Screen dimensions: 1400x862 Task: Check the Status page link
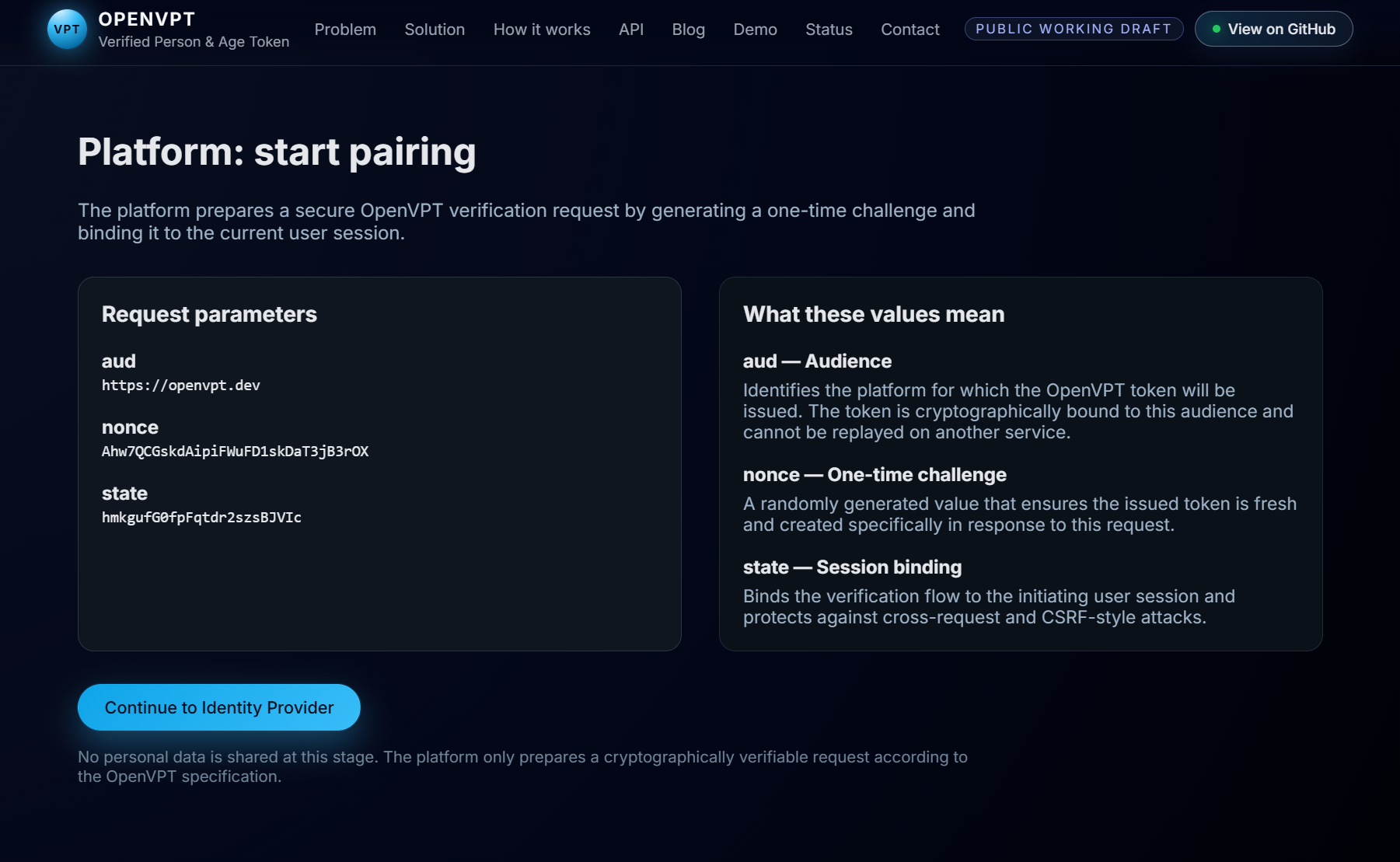tap(829, 30)
